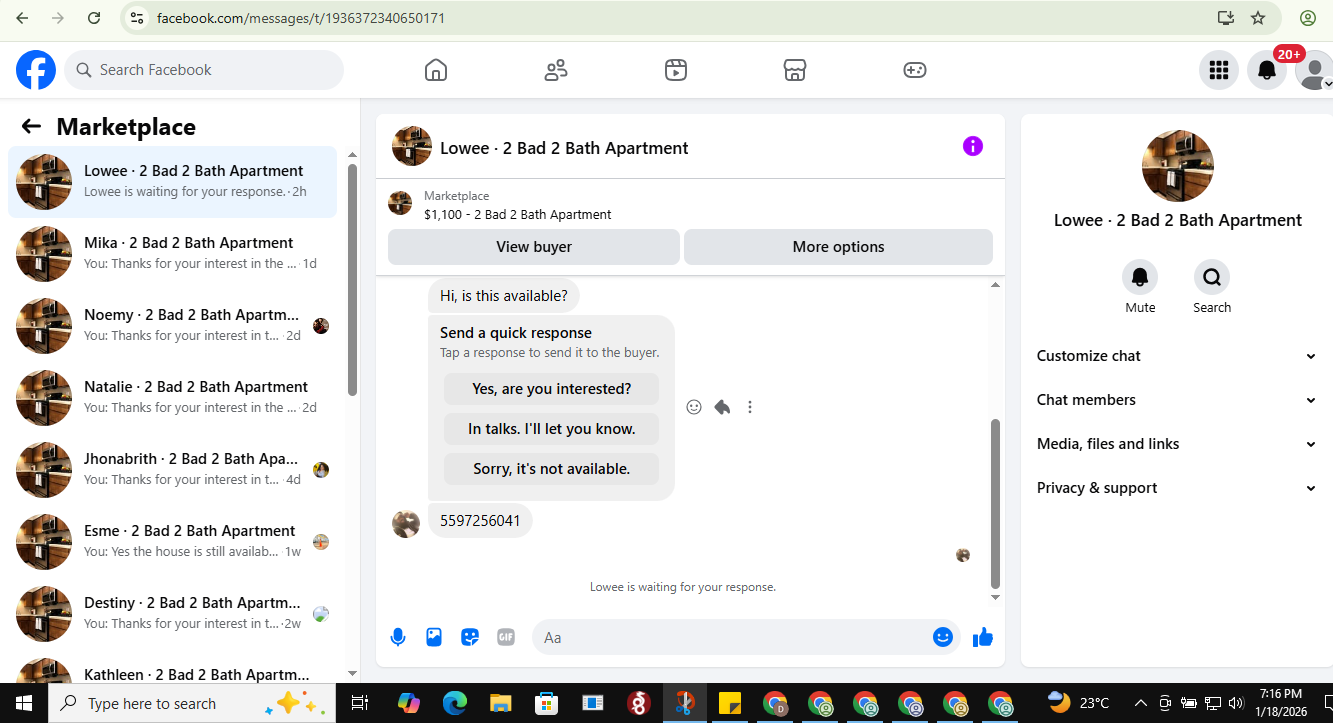Open Mika conversation in chat list
Image resolution: width=1333 pixels, height=723 pixels.
point(172,254)
